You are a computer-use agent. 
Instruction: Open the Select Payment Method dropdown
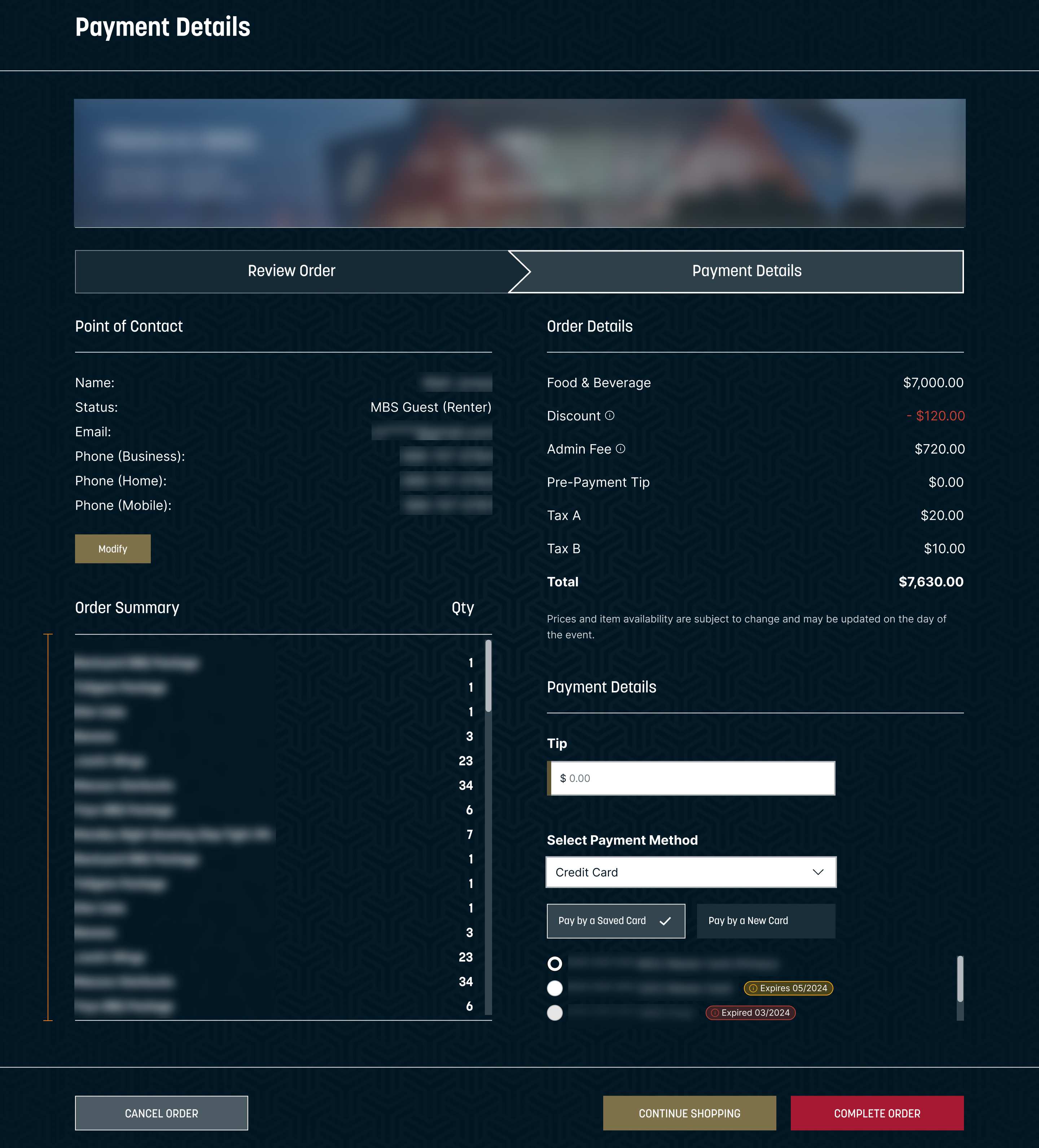click(x=691, y=872)
